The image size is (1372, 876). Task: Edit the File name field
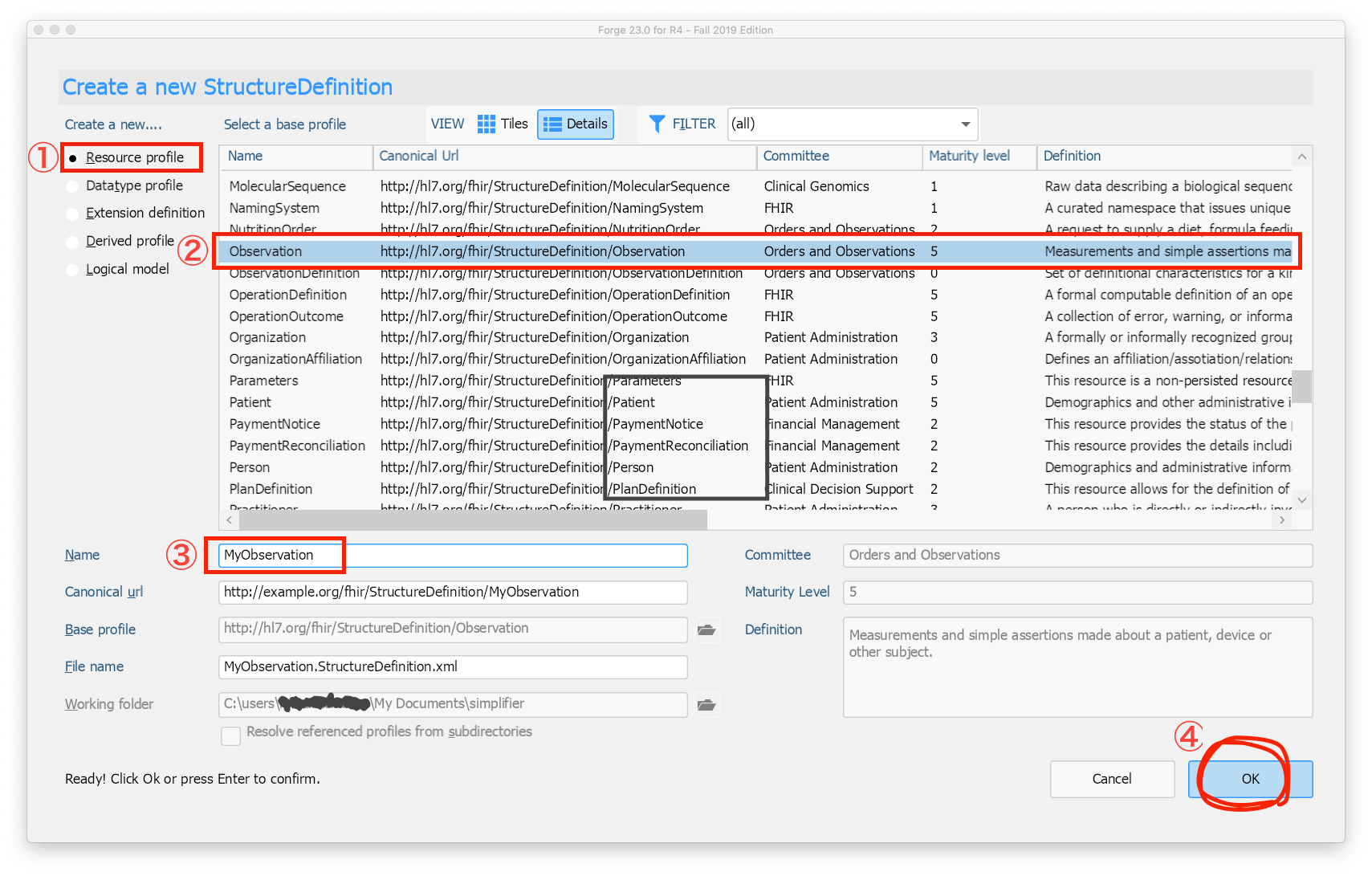tap(453, 666)
